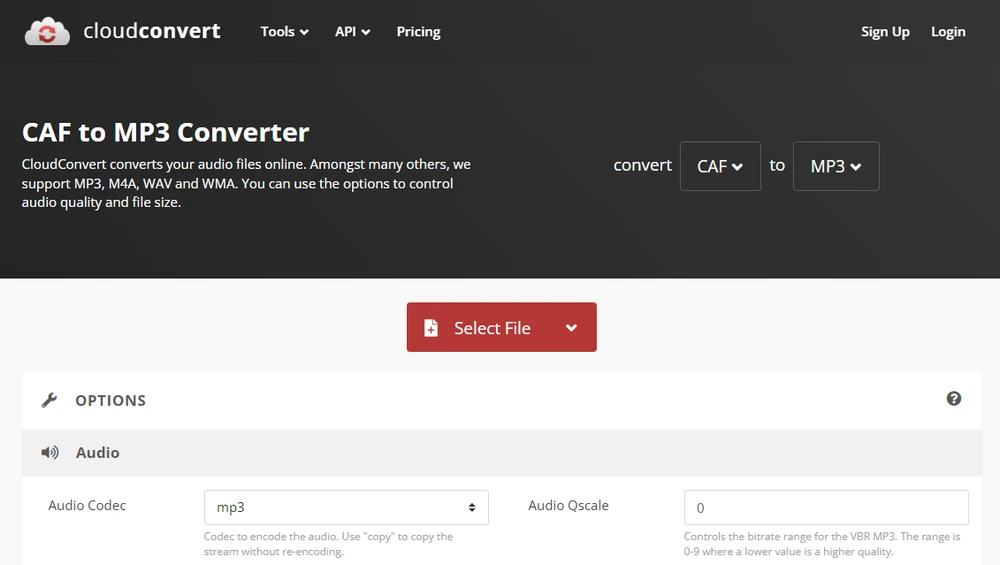Click the CAF to MP3 Converter heading
The width and height of the screenshot is (1000, 565).
[166, 132]
